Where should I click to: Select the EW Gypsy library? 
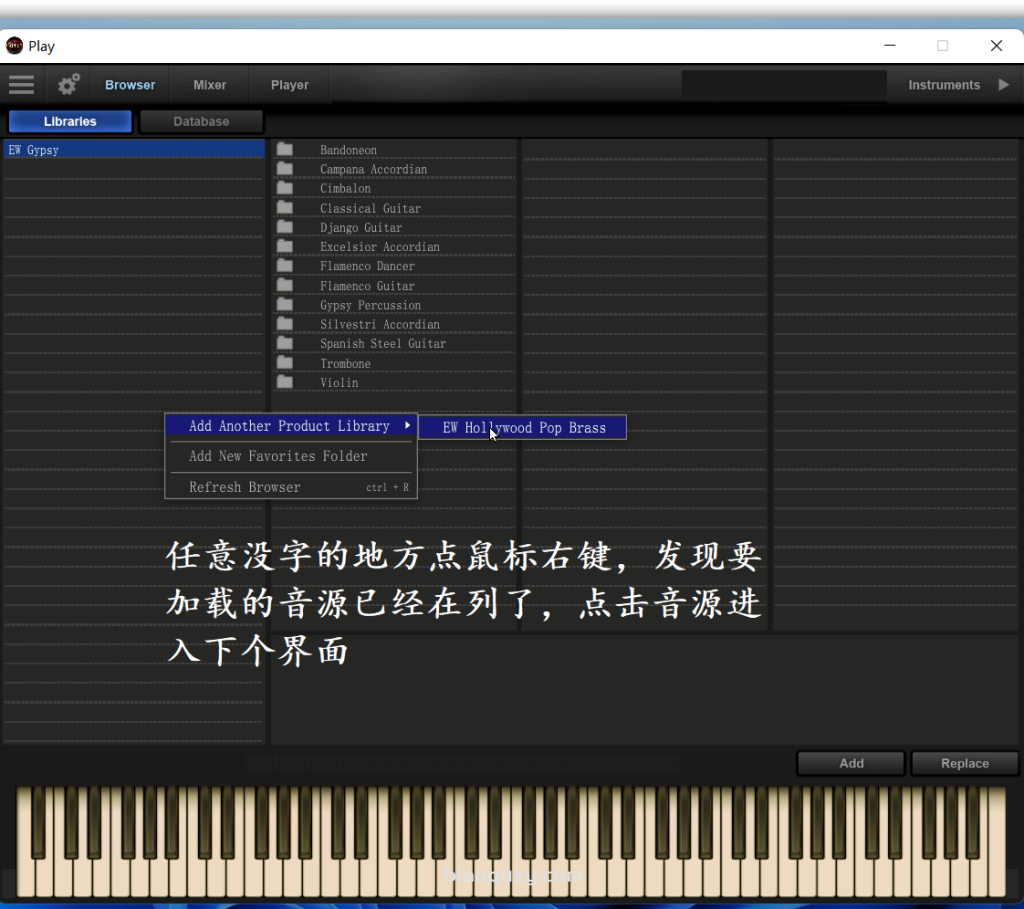click(134, 150)
